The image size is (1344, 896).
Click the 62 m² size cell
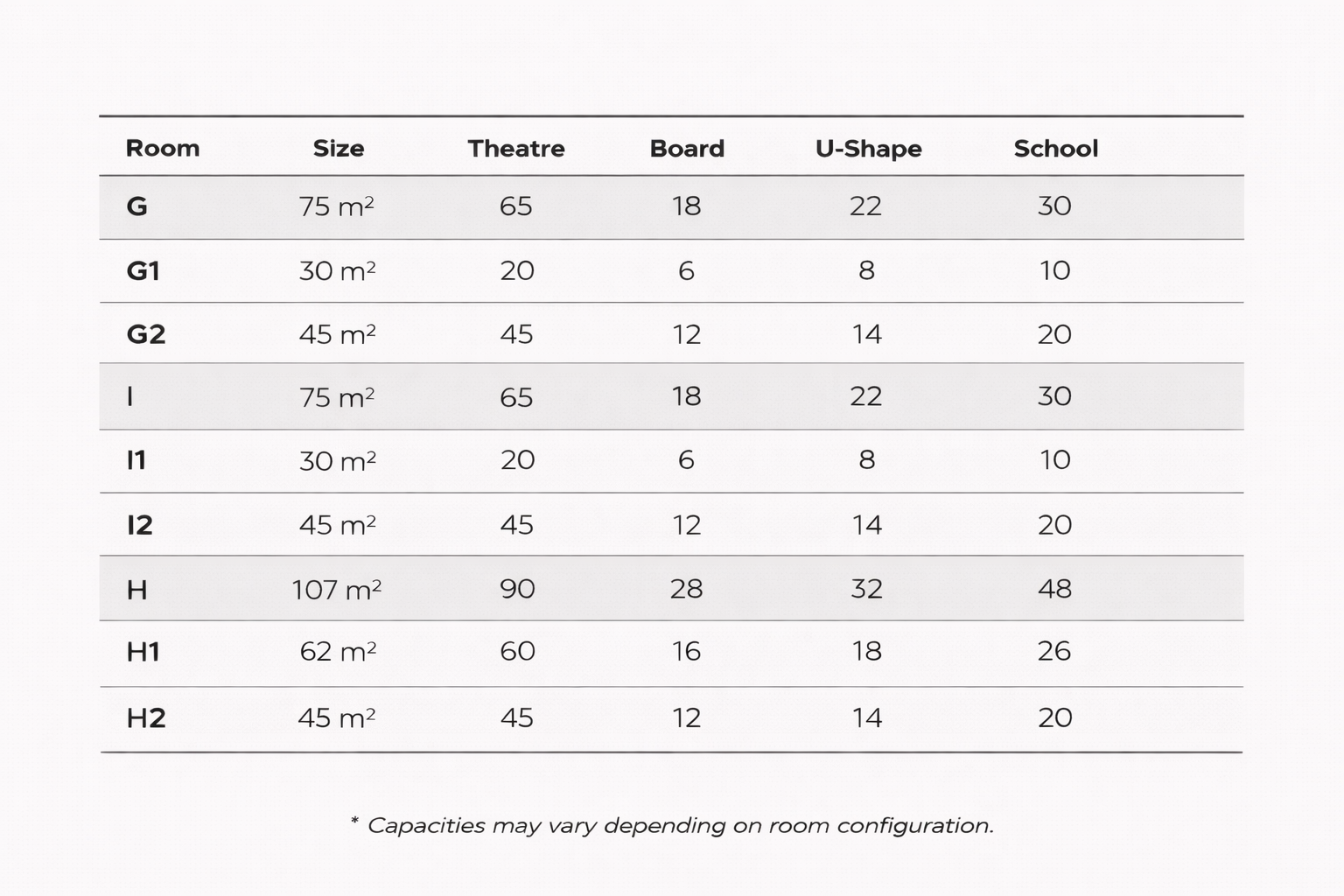tap(338, 652)
